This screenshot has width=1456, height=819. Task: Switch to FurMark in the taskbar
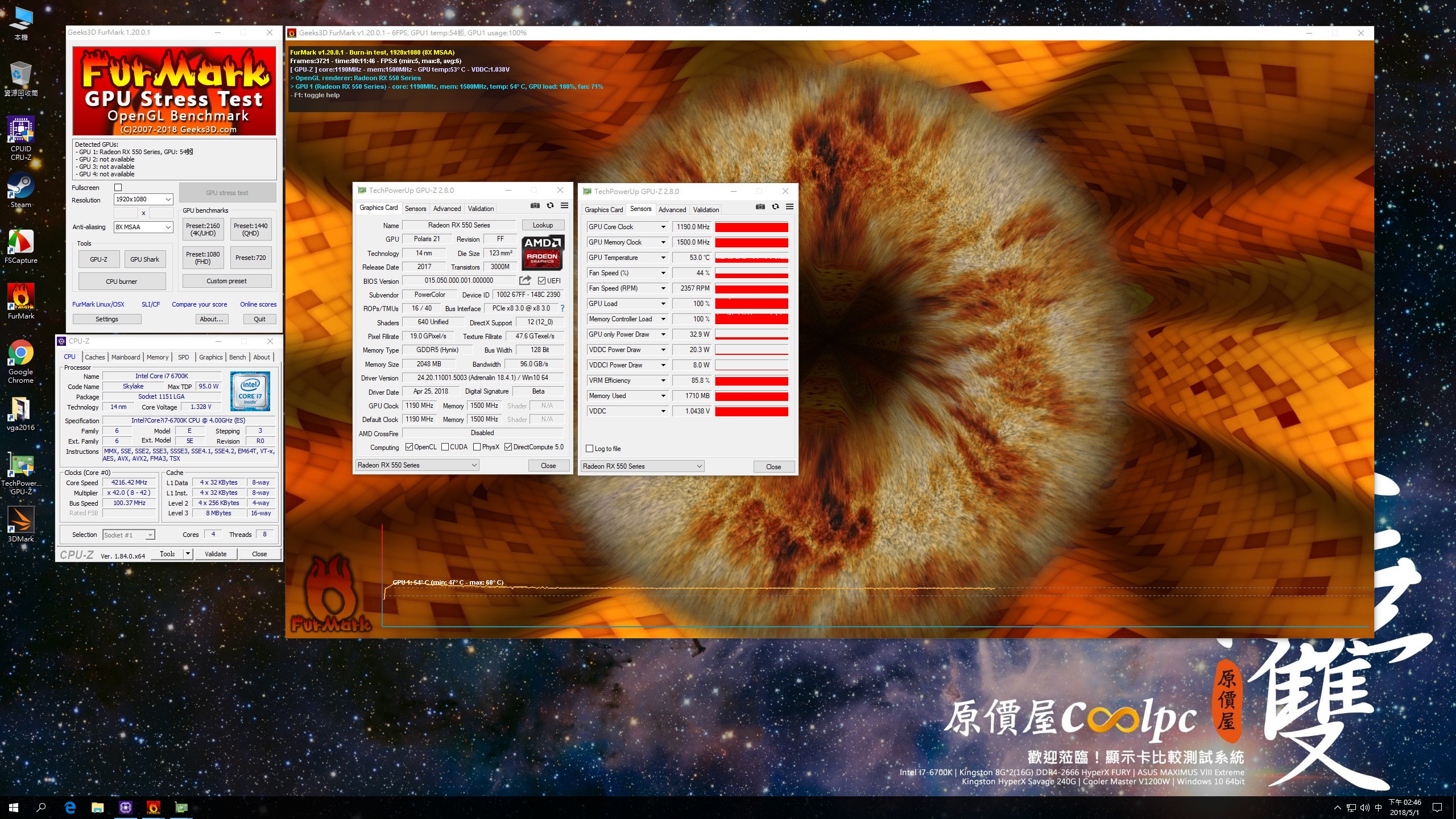(154, 808)
